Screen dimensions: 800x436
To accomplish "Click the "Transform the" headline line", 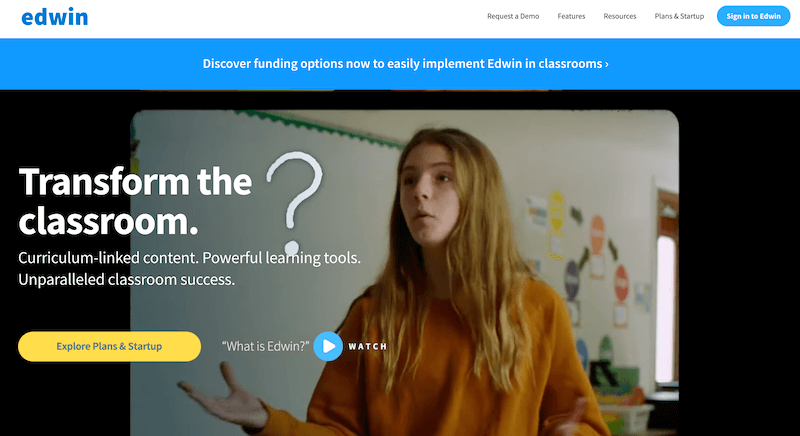I will tap(135, 182).
